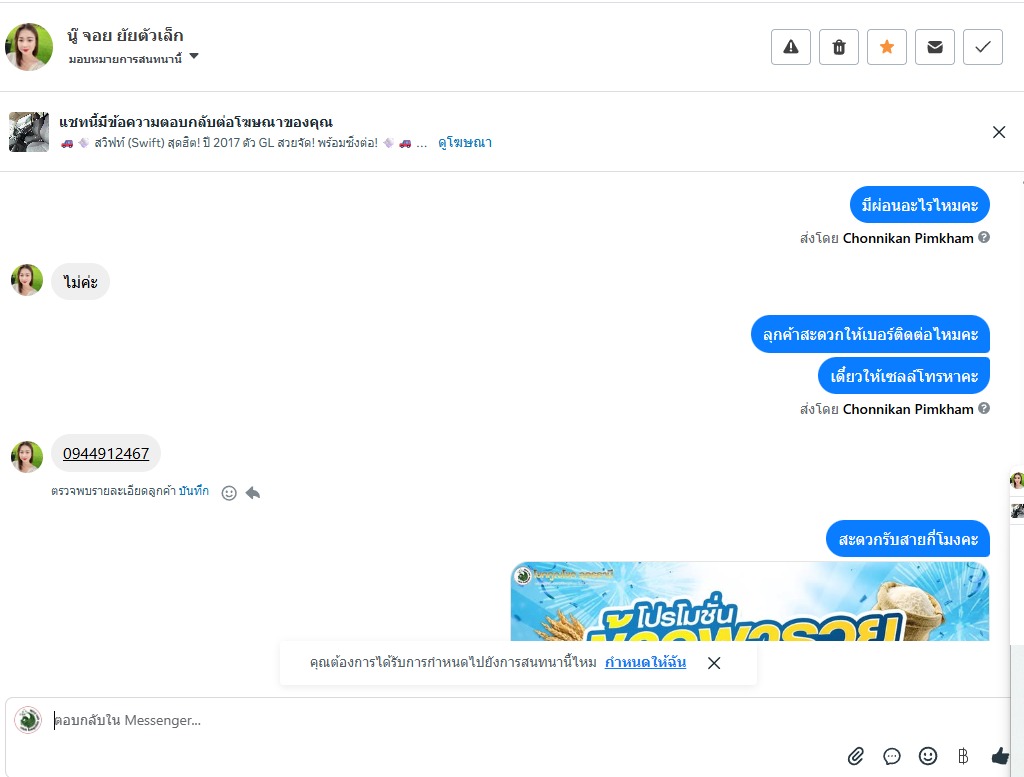The width and height of the screenshot is (1024, 777).
Task: Reply to the phone number message
Action: [x=253, y=493]
